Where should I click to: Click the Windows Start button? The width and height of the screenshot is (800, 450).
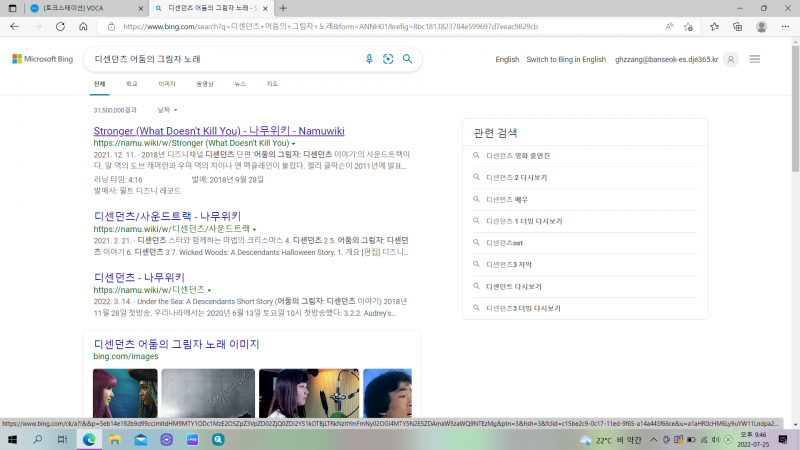pyautogui.click(x=11, y=439)
